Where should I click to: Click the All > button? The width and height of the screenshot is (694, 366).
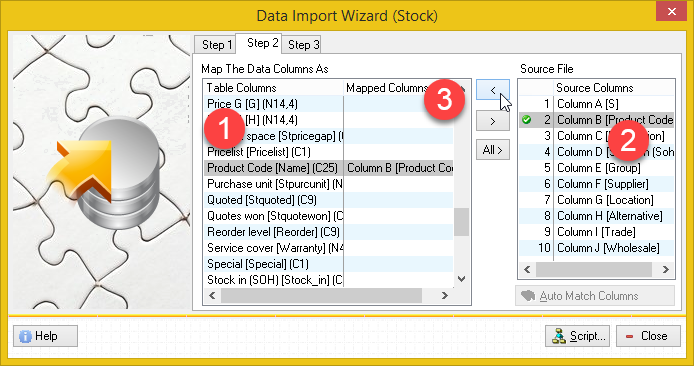493,150
